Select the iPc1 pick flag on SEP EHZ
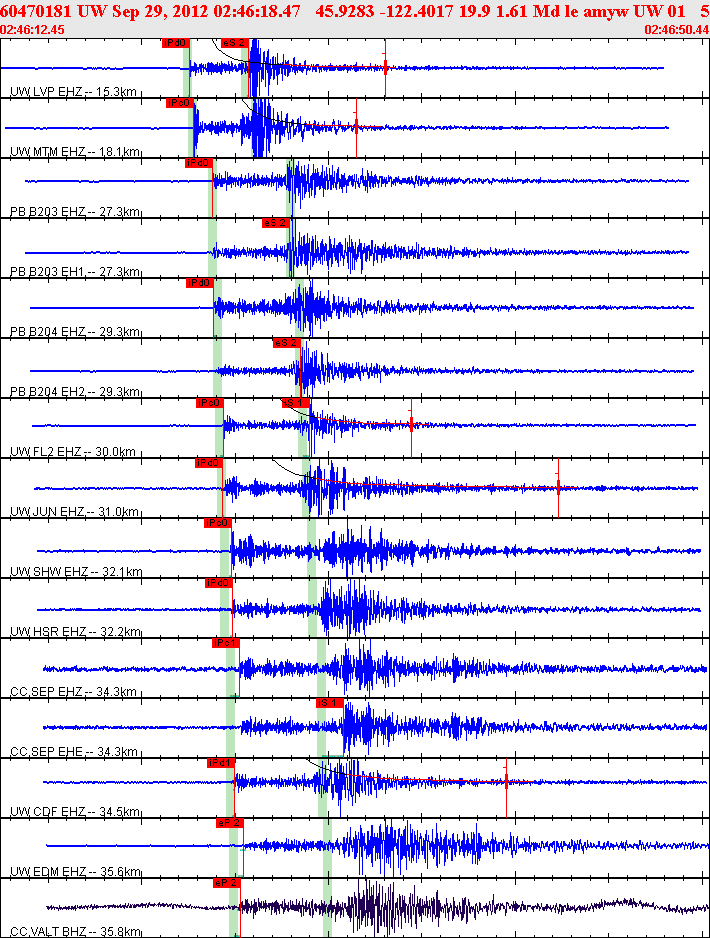The height and width of the screenshot is (938, 710). (x=226, y=643)
